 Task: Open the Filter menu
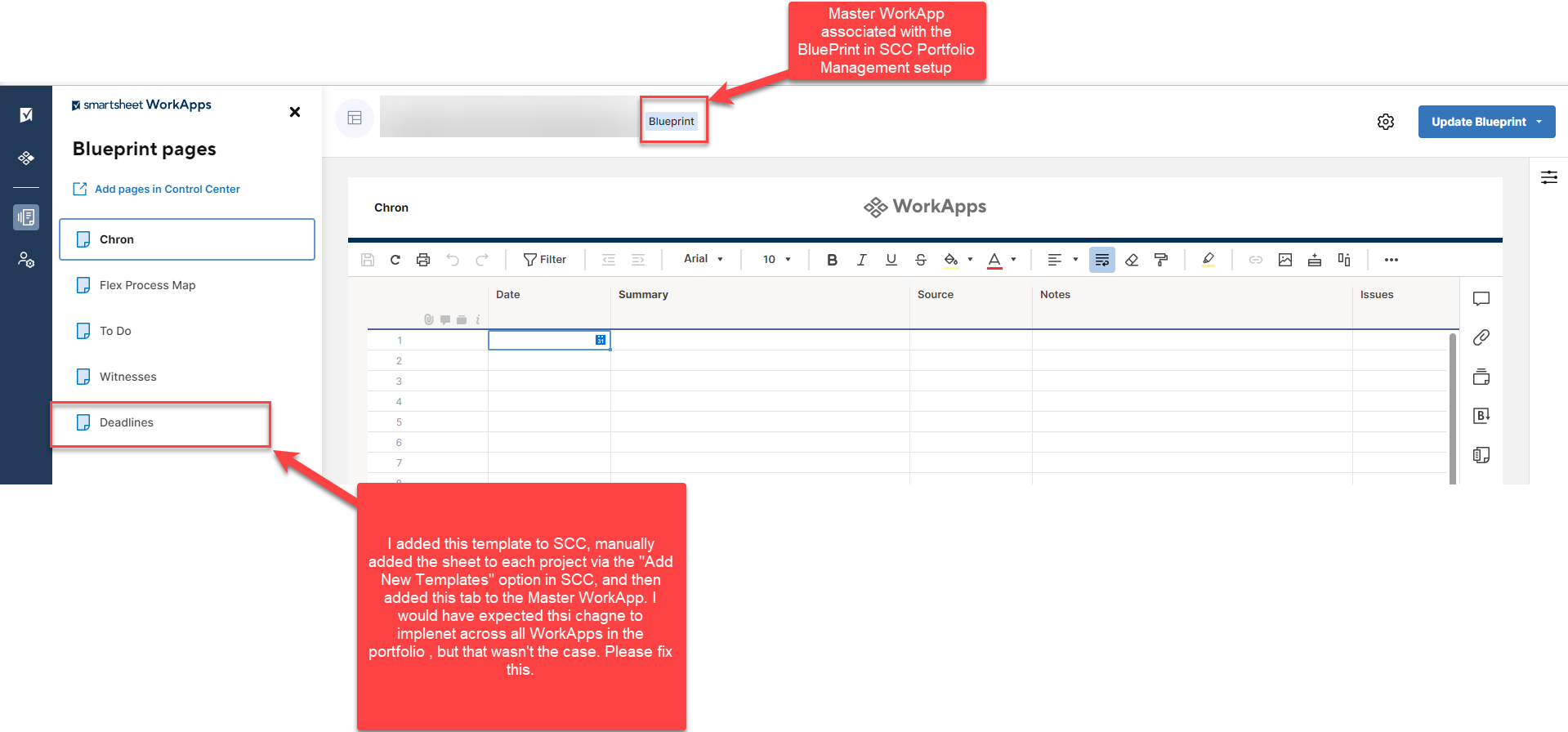pos(545,260)
